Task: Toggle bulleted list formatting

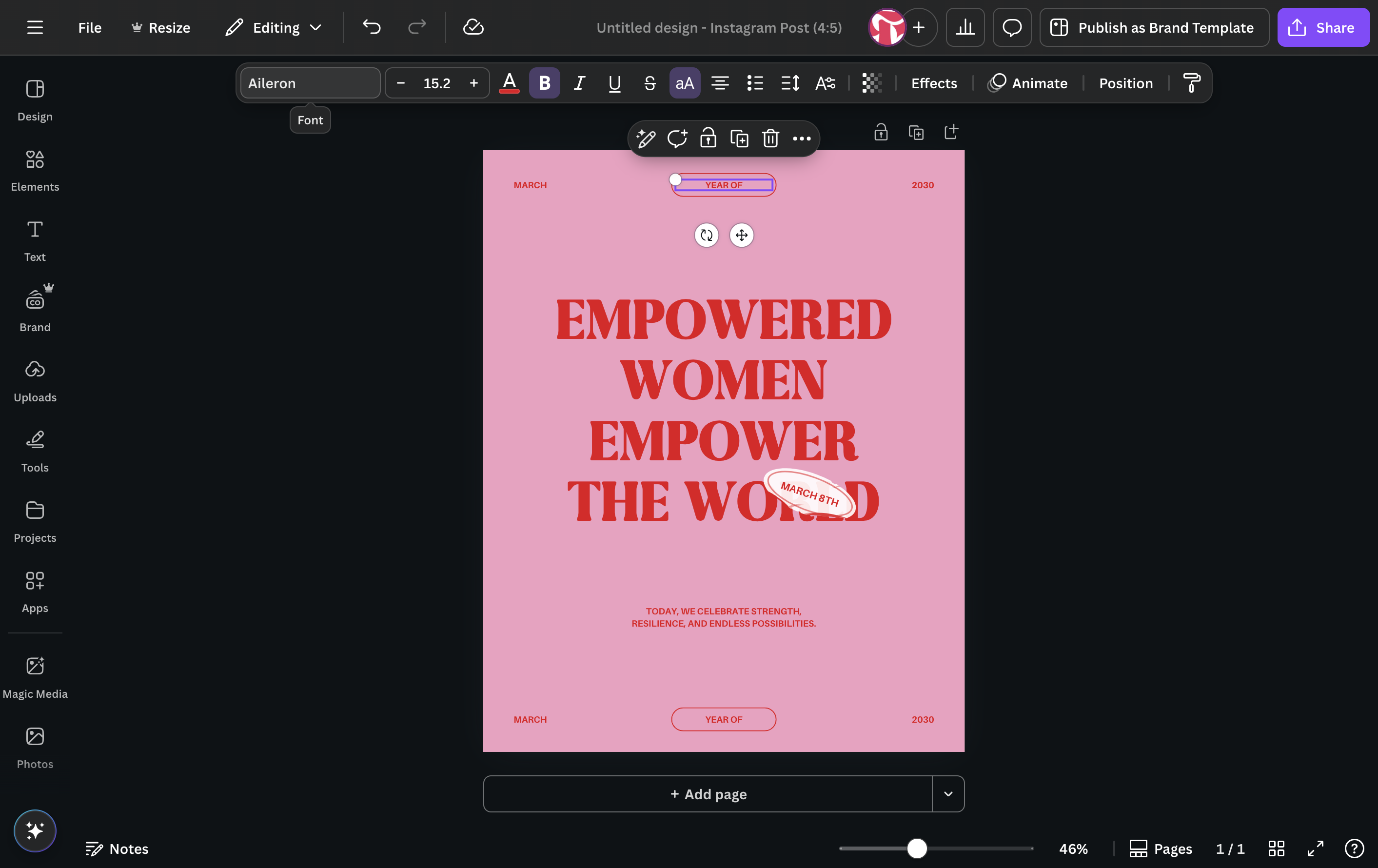Action: (755, 83)
